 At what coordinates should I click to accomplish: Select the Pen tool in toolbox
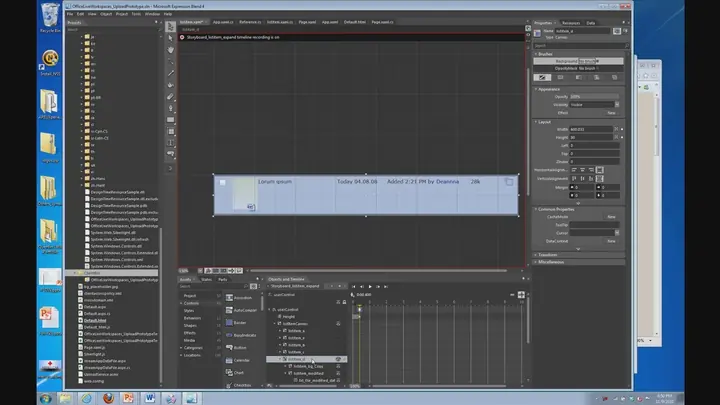coord(170,108)
